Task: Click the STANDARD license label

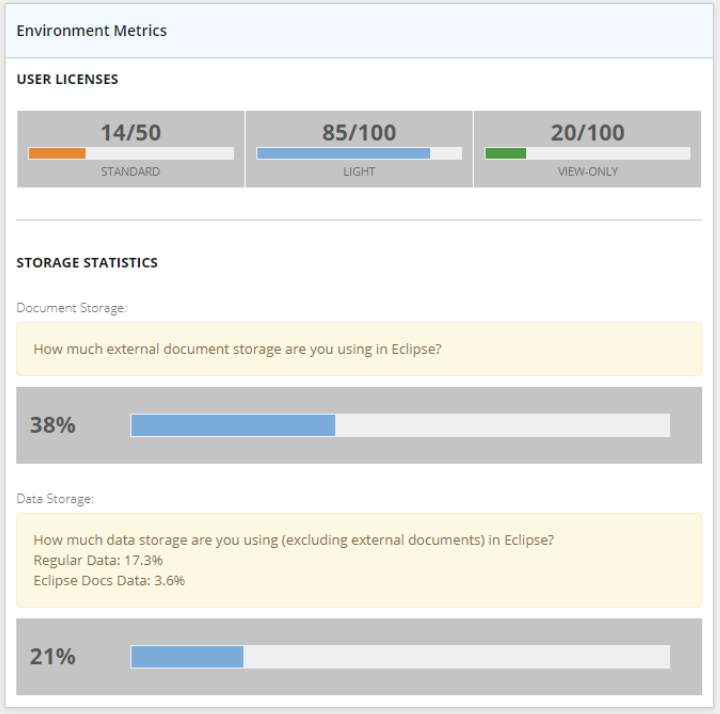Action: coord(130,172)
